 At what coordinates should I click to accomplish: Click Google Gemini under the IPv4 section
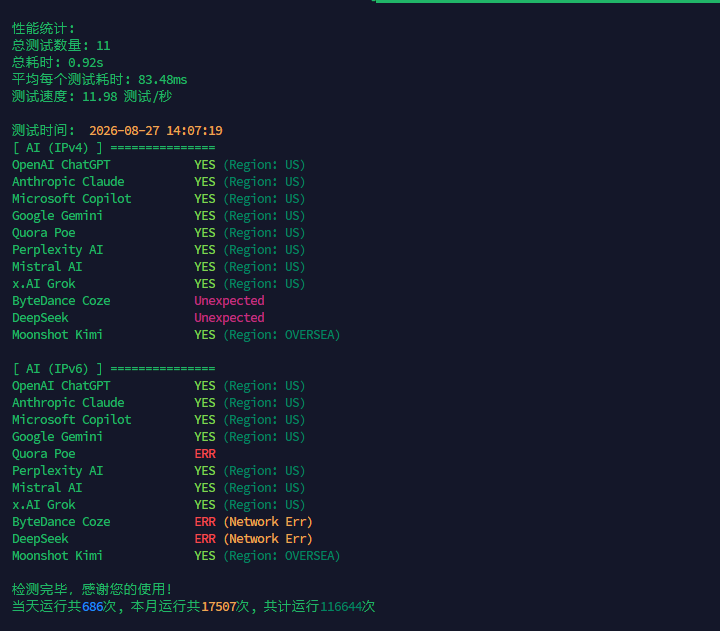pos(57,215)
